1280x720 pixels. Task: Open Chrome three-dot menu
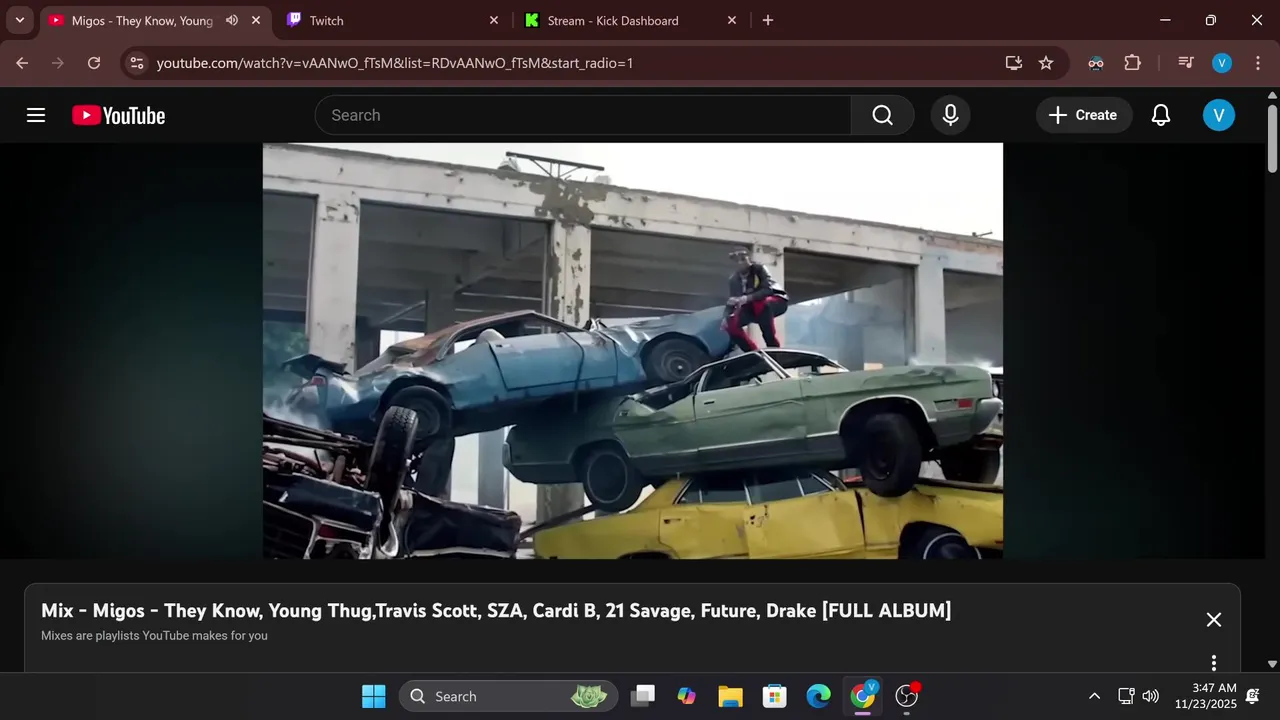click(x=1257, y=63)
